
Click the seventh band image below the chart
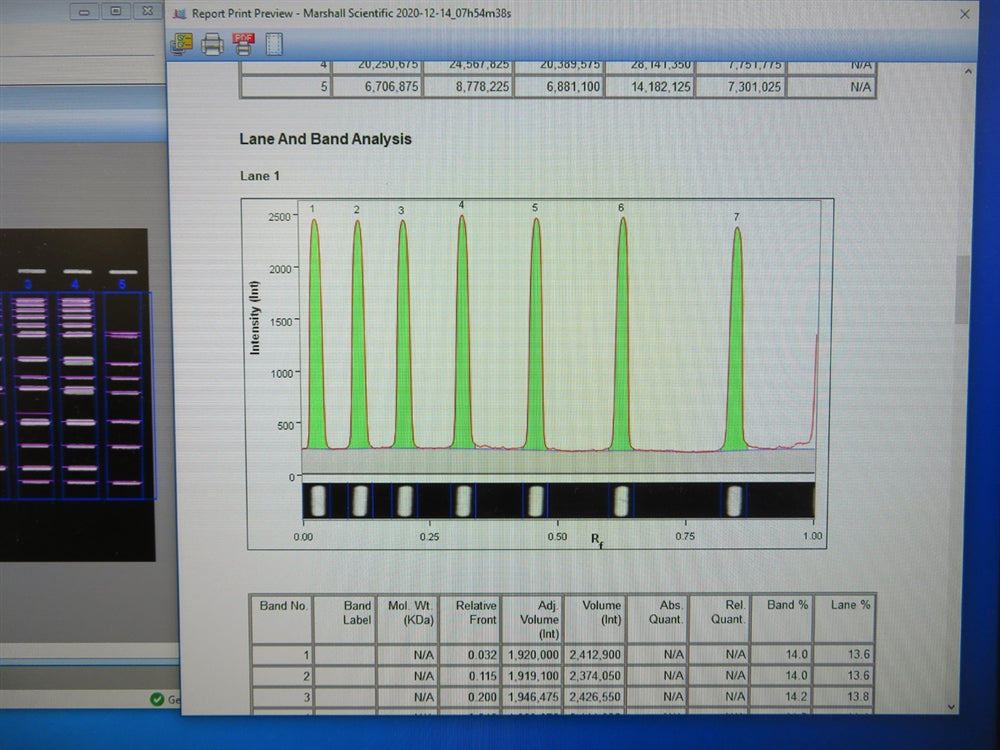coord(734,501)
